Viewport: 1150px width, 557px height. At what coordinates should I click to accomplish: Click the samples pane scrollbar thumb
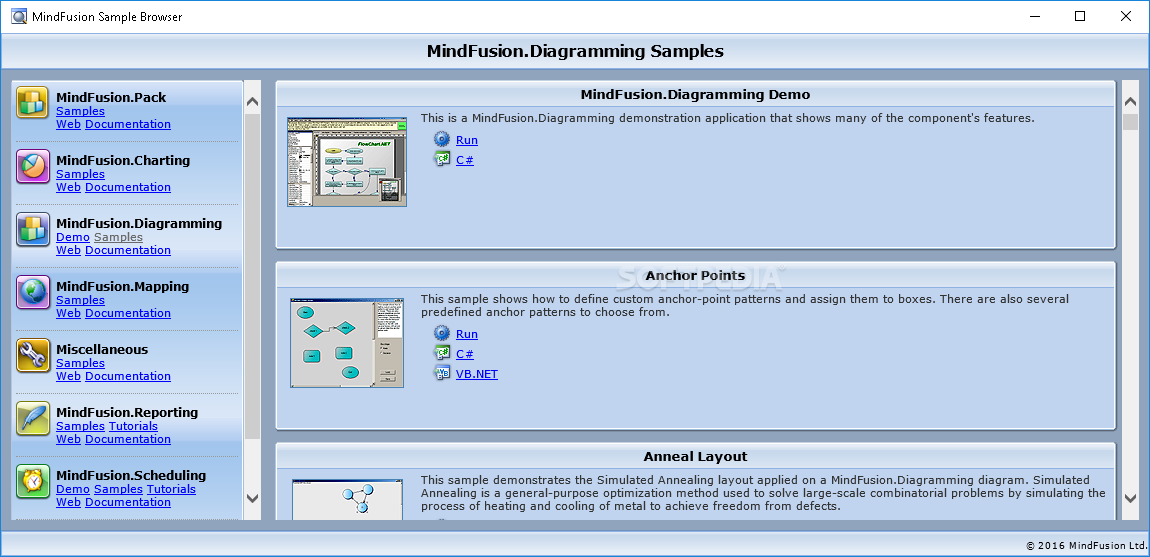[x=1130, y=122]
